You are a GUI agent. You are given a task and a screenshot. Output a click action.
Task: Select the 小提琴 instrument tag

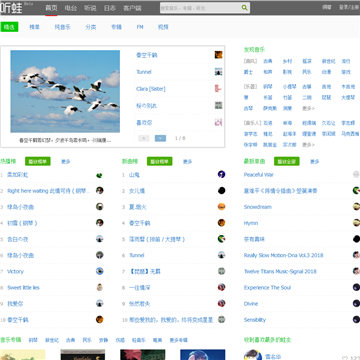(x=289, y=86)
